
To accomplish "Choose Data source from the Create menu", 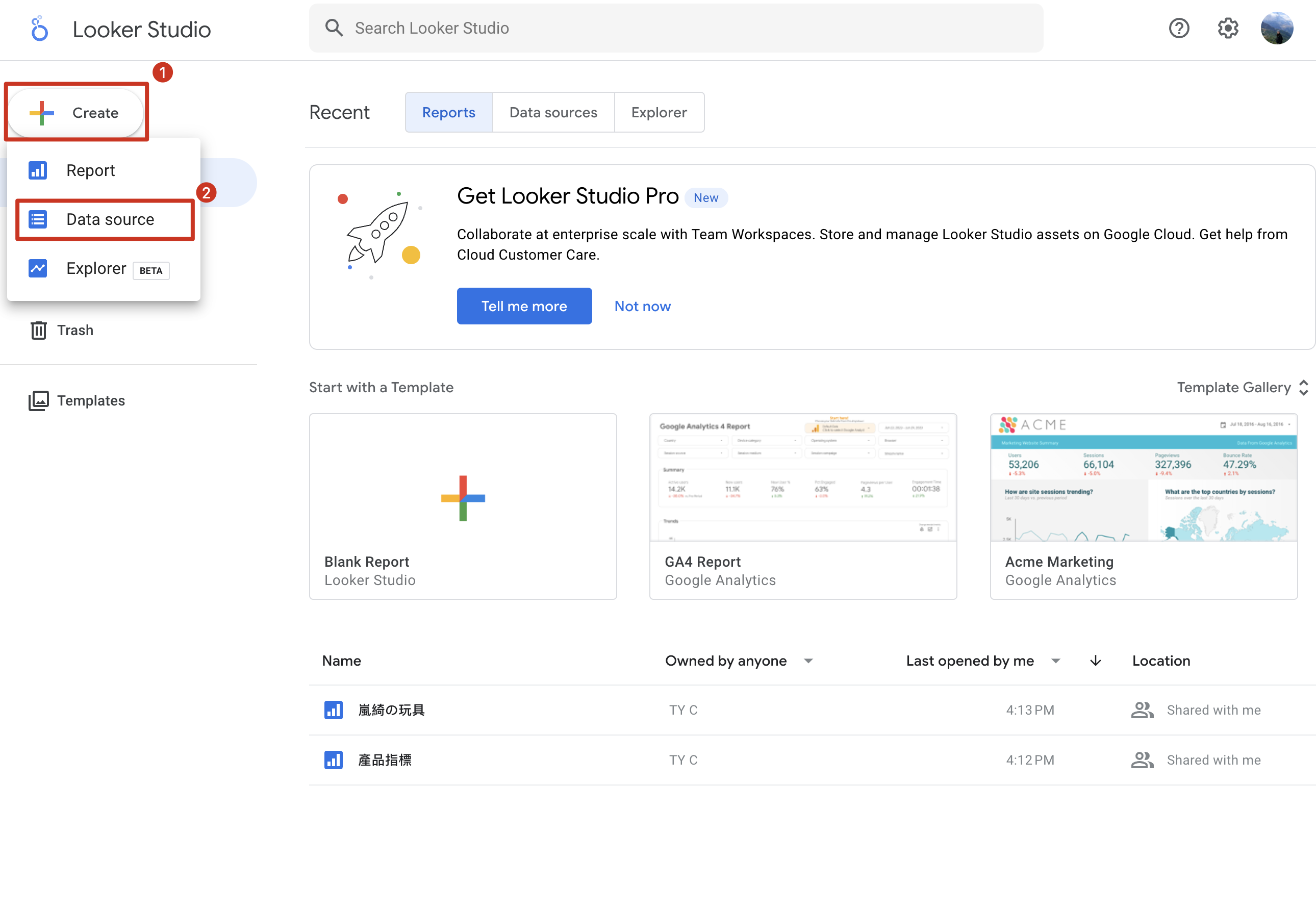I will tap(105, 219).
